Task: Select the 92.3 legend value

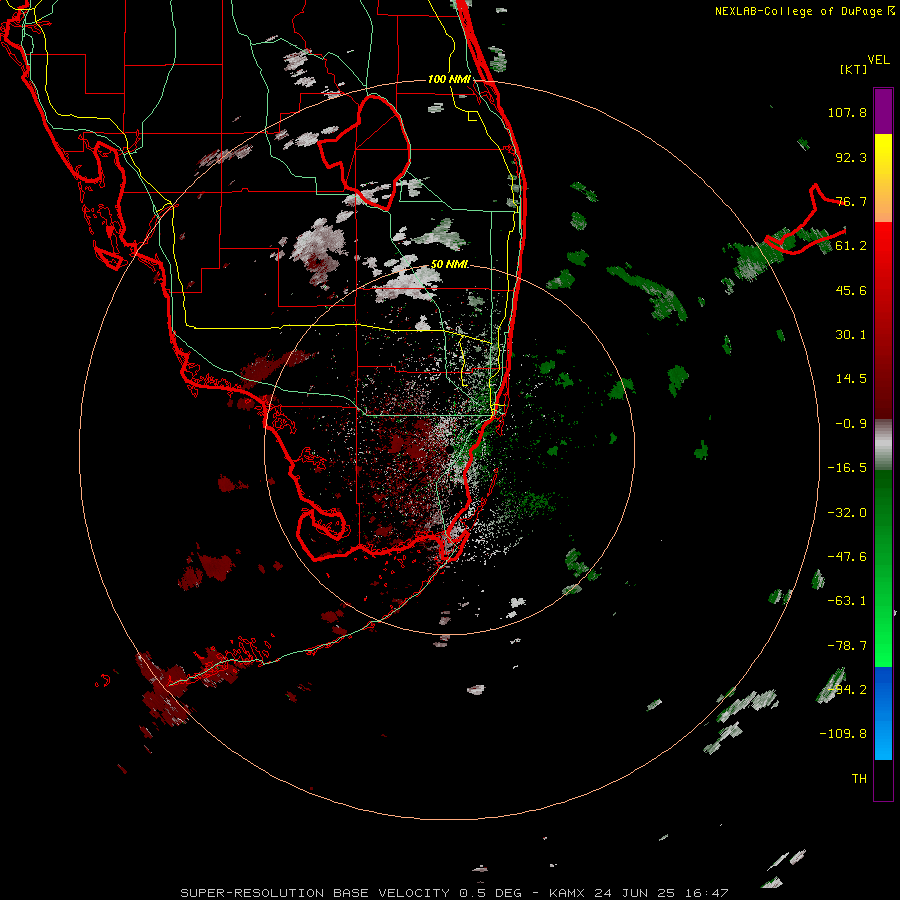Action: click(x=851, y=157)
